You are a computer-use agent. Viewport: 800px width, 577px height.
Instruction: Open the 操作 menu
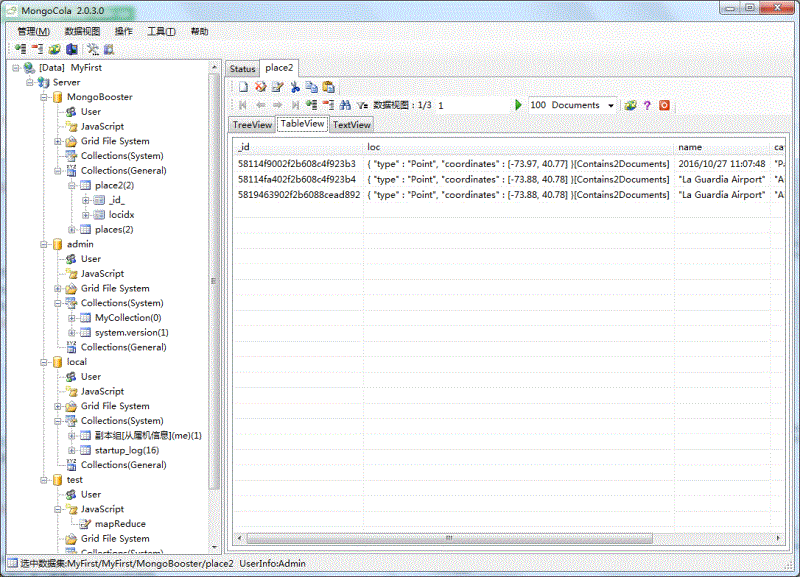[x=123, y=32]
